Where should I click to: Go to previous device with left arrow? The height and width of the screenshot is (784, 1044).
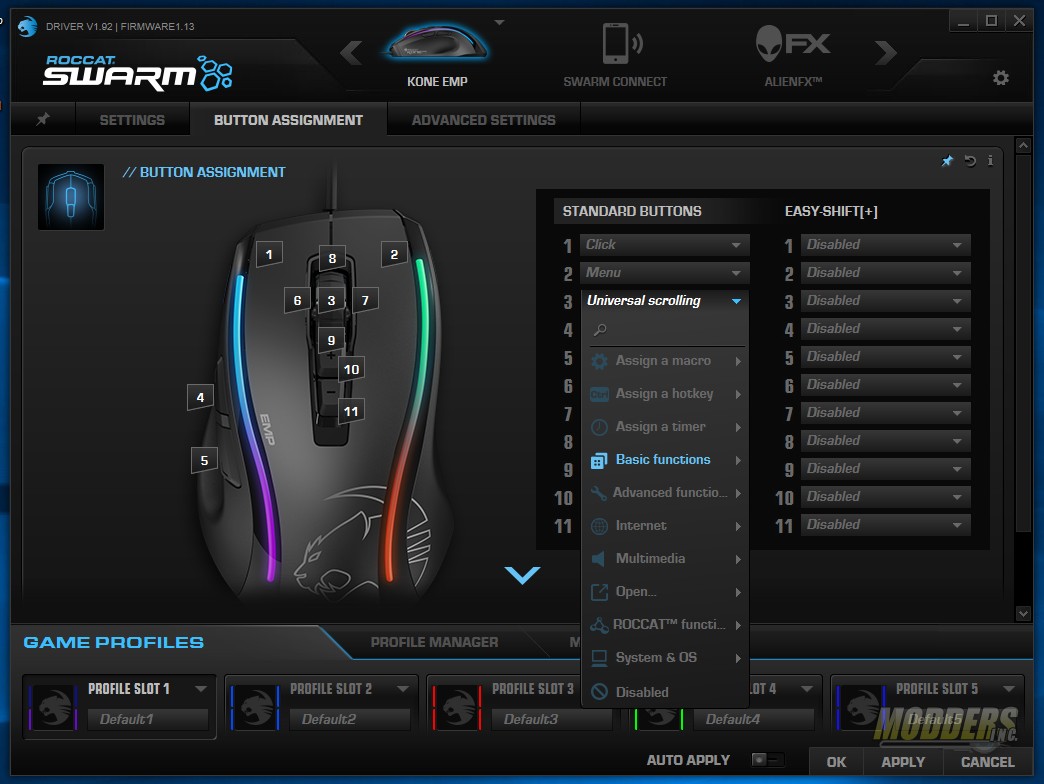[352, 53]
